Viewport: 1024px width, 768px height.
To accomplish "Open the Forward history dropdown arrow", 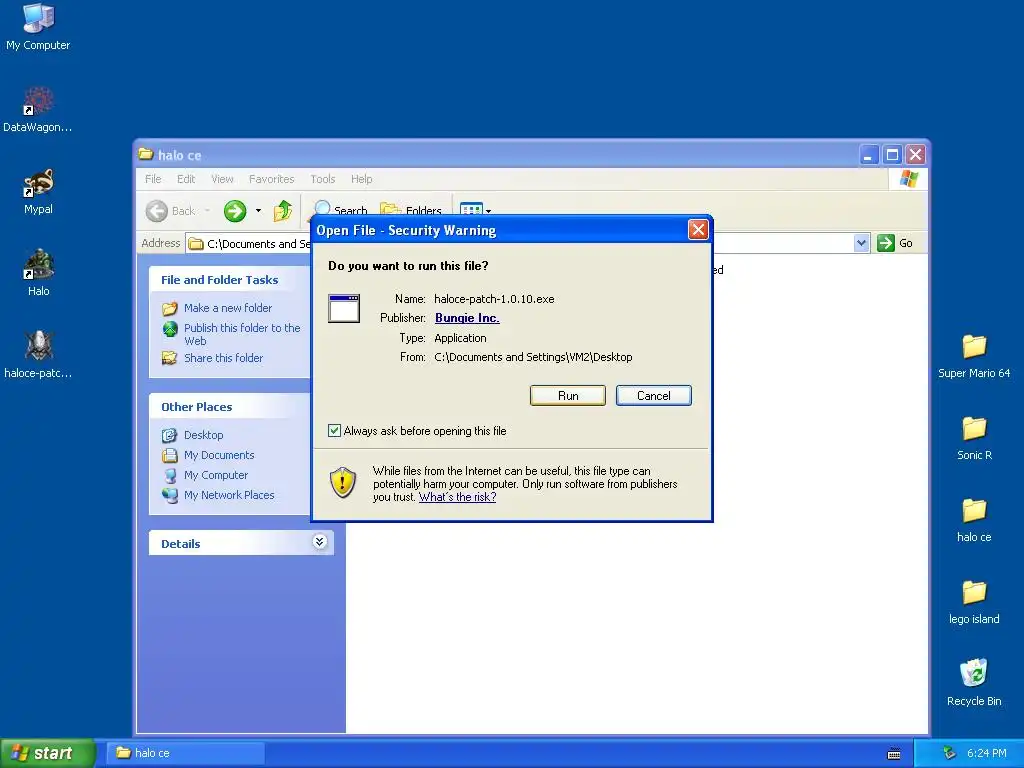I will point(259,211).
